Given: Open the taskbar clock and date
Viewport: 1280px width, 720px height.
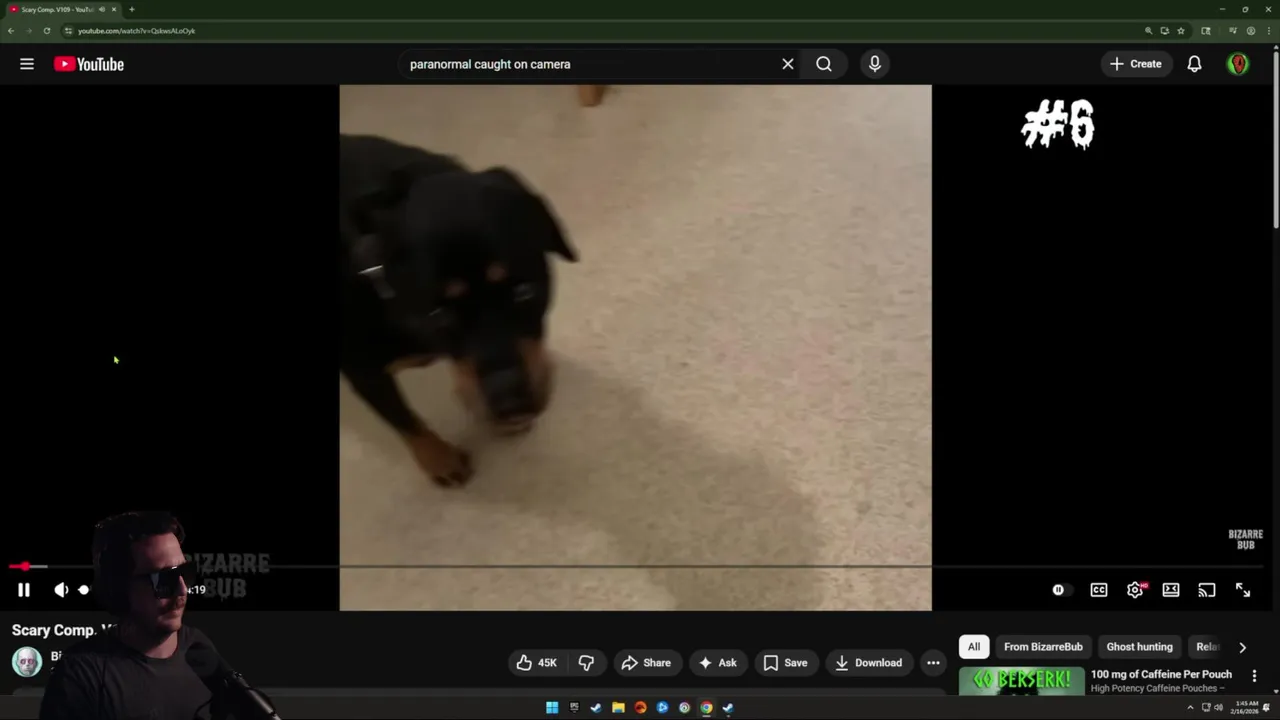Looking at the screenshot, I should tap(1246, 708).
